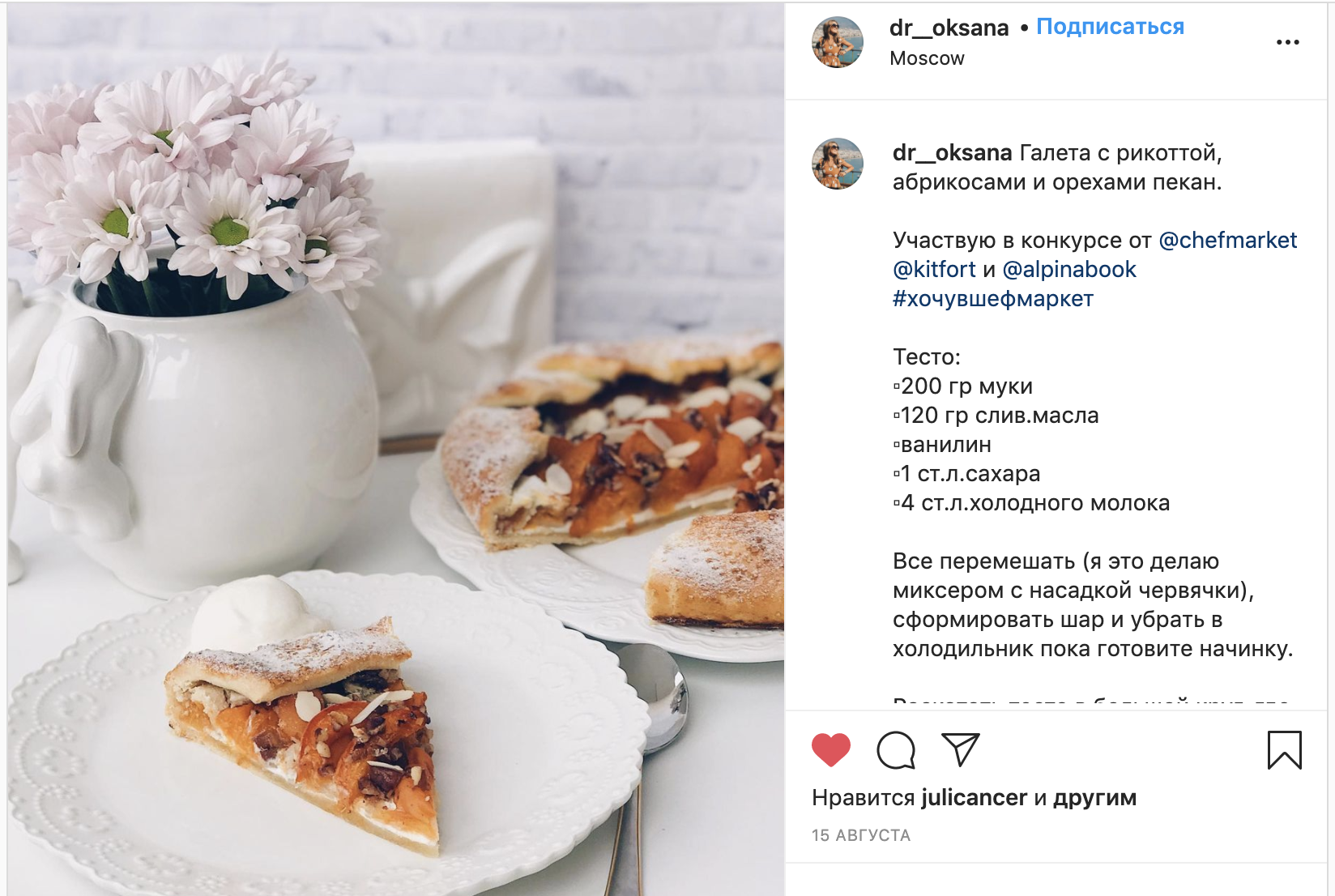
Task: Open the Moscow location tag
Action: tap(927, 58)
